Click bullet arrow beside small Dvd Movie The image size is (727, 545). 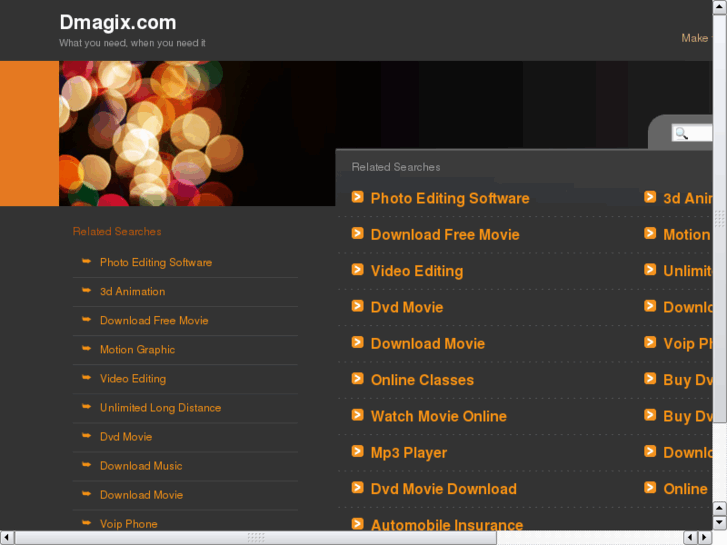[86, 436]
